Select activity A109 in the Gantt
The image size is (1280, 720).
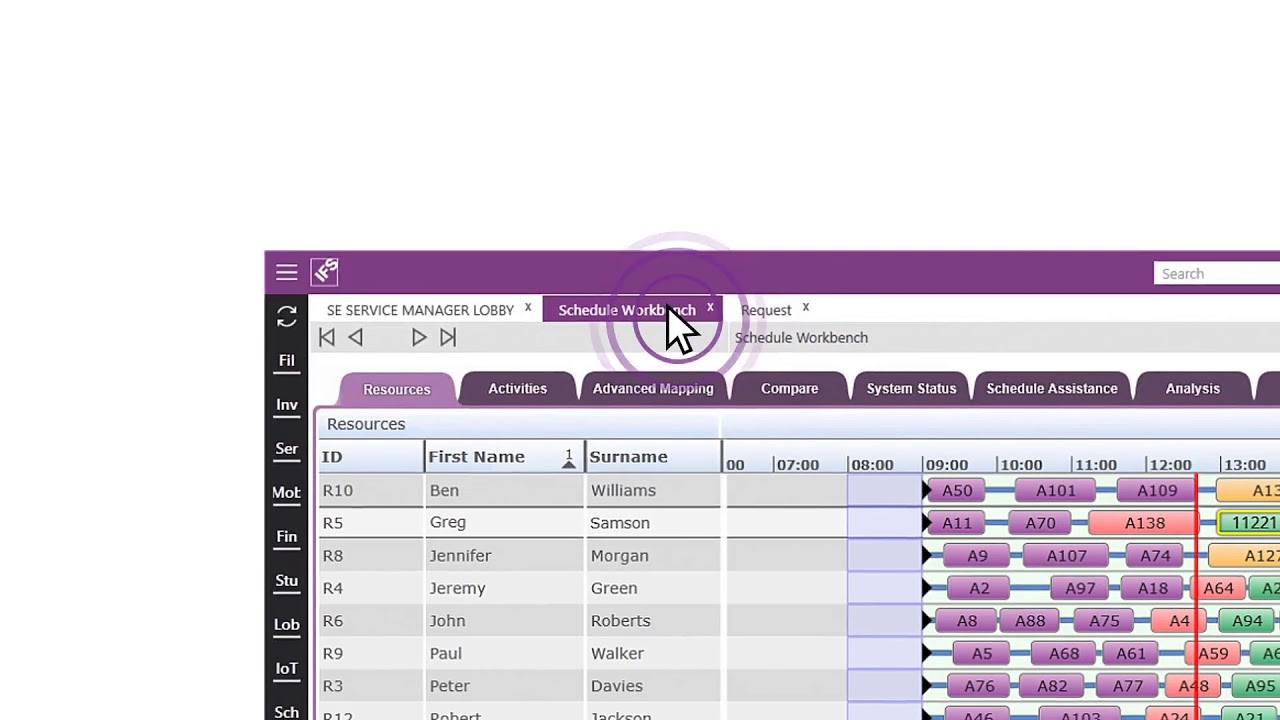coord(1157,491)
